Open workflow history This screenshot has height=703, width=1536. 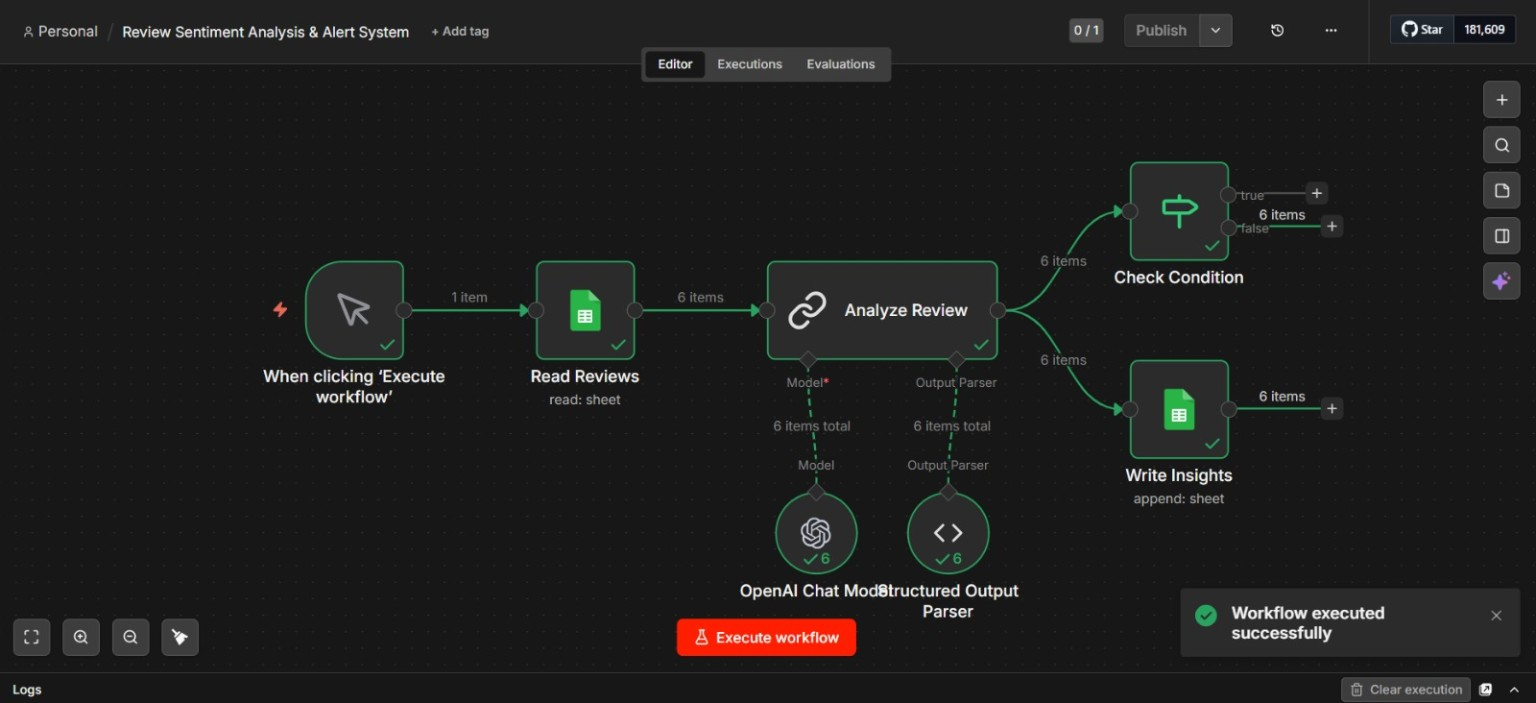[1277, 30]
